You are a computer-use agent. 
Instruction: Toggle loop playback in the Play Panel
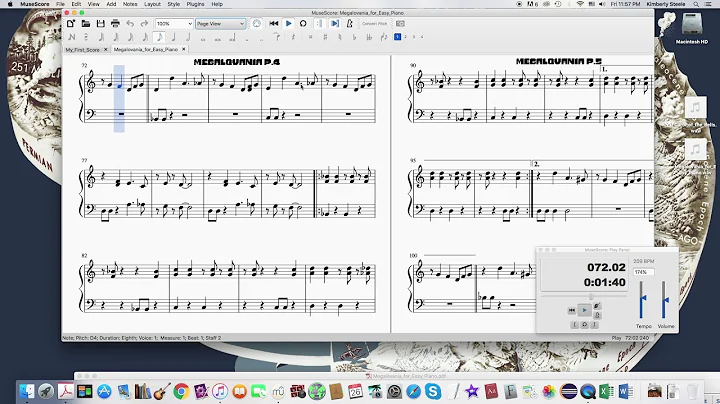(585, 325)
